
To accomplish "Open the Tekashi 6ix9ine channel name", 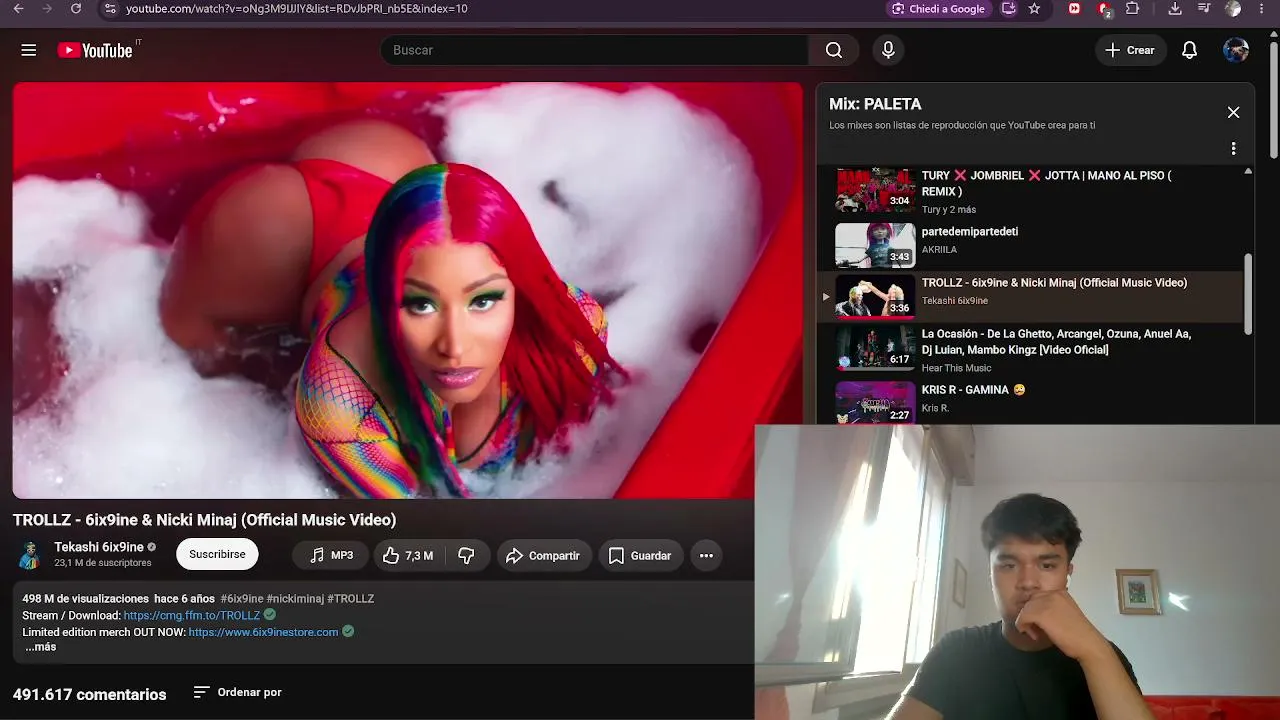I will tap(99, 547).
